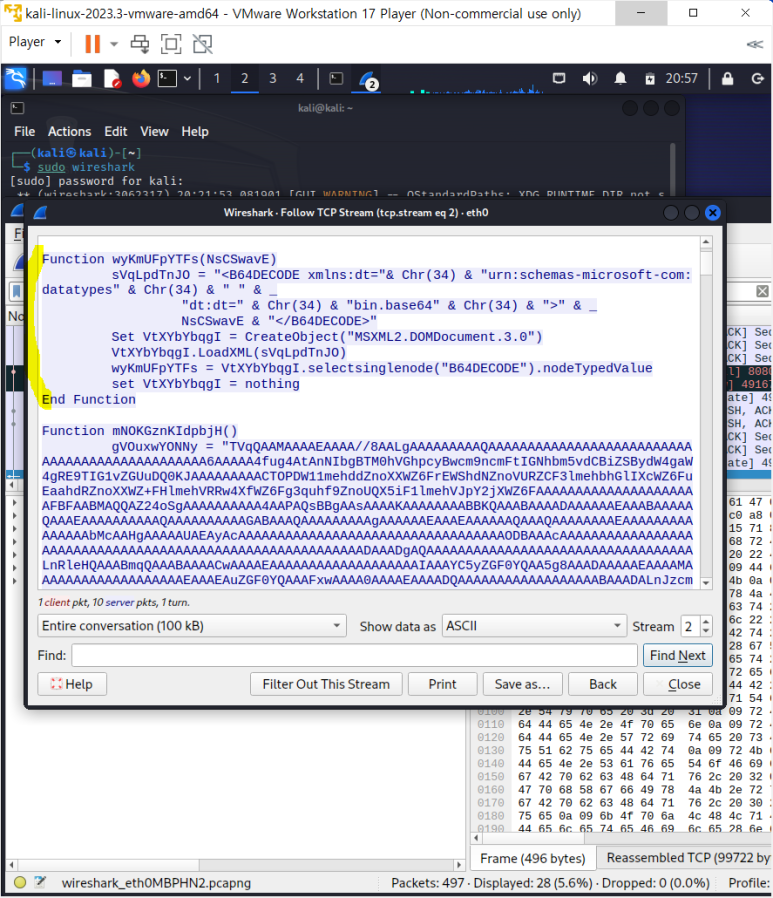Open the Player menu
773x898 pixels.
tap(34, 42)
